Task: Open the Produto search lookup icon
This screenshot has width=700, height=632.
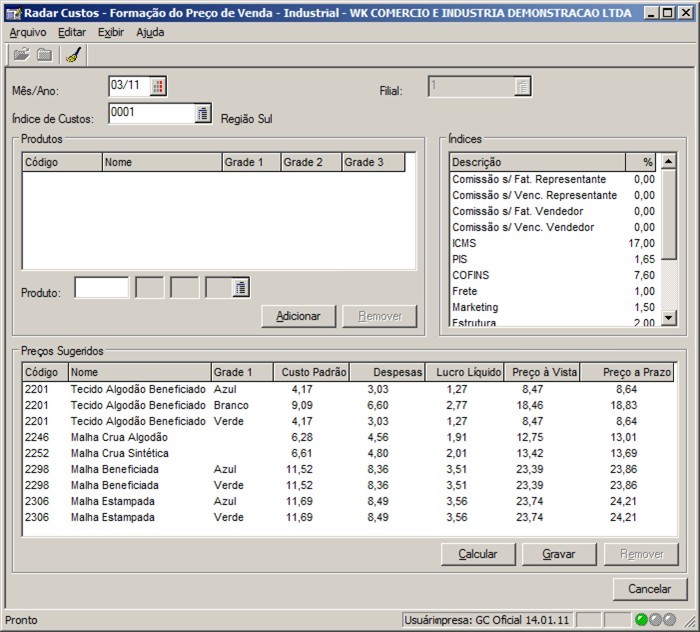Action: click(x=241, y=289)
